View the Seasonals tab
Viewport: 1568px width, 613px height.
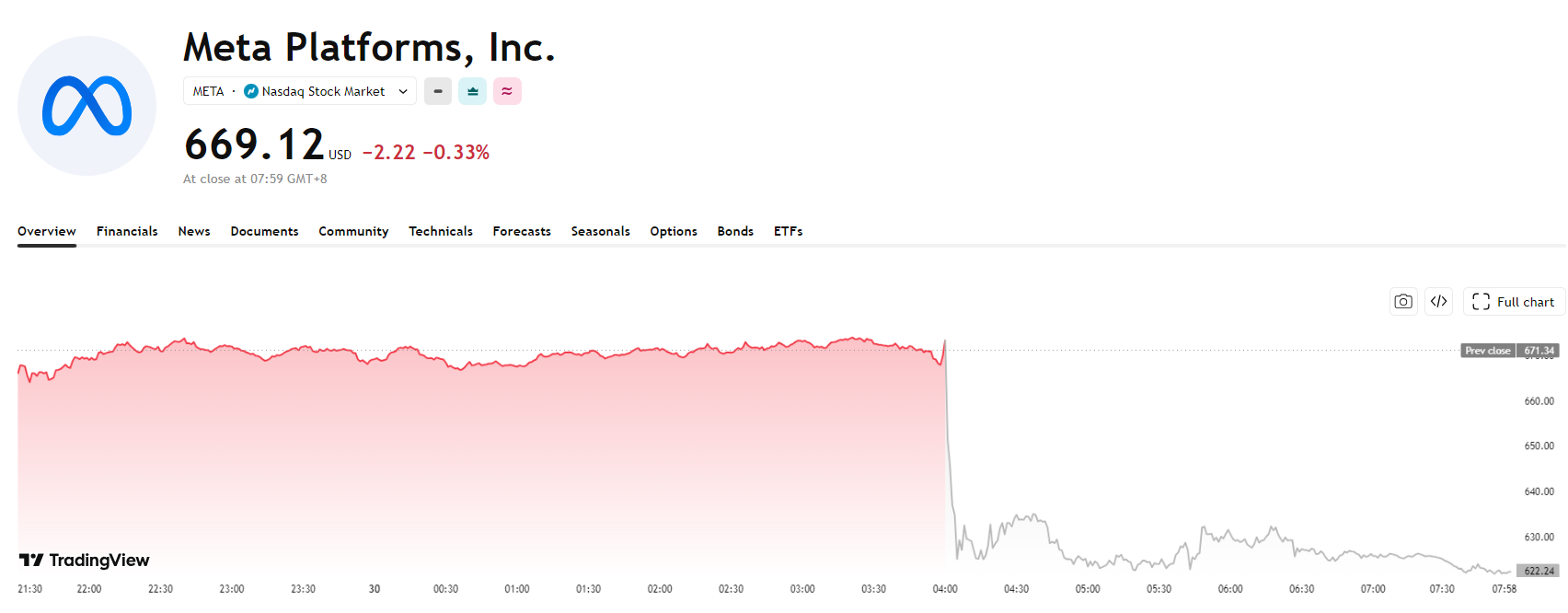[x=600, y=231]
